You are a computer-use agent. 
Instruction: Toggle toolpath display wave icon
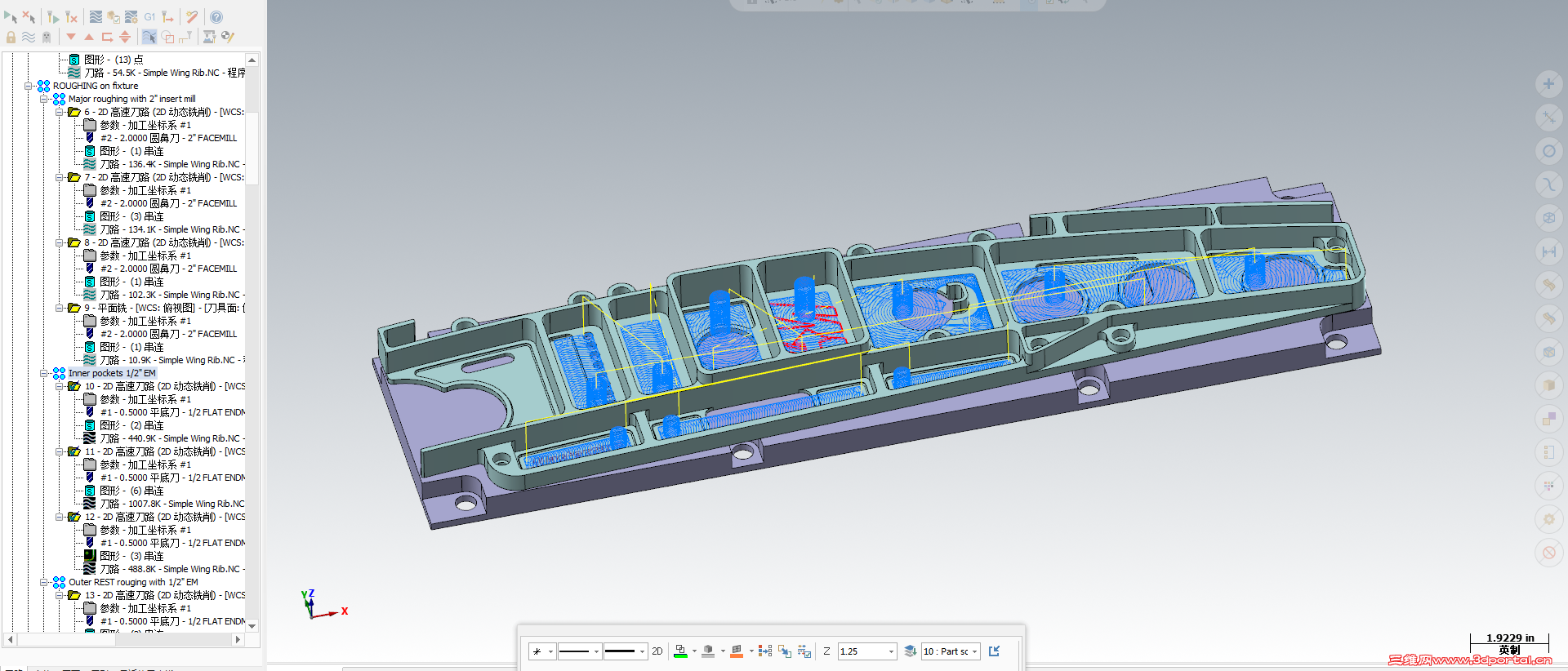29,37
